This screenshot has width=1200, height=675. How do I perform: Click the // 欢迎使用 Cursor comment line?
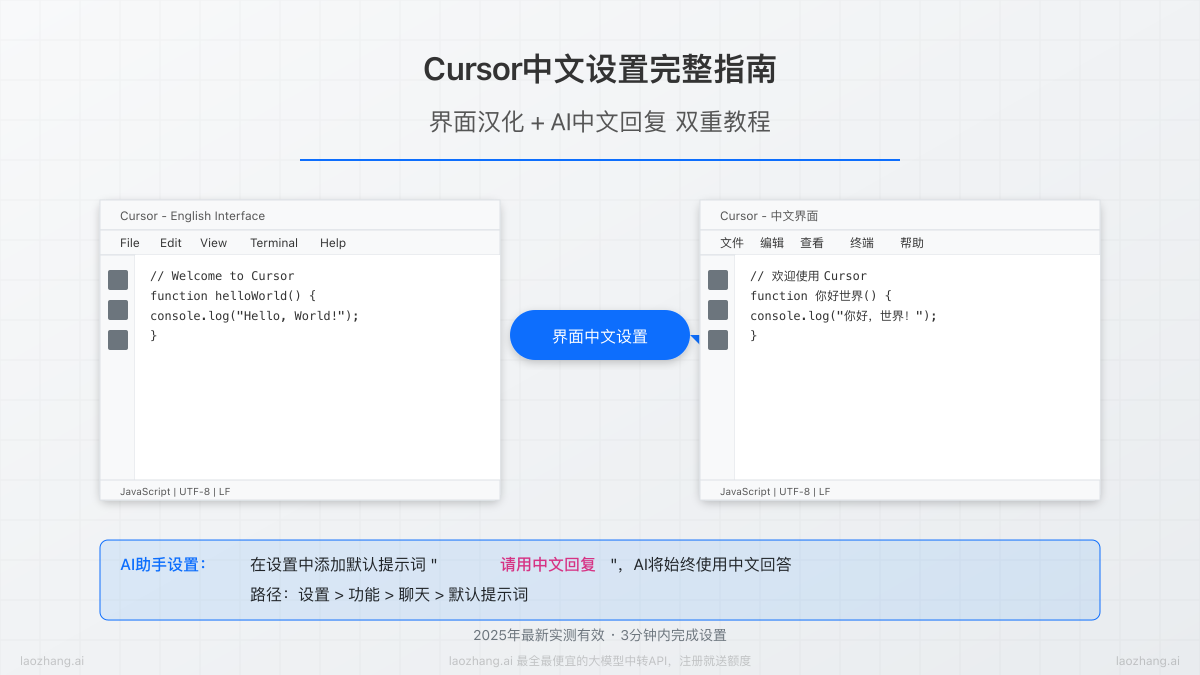click(808, 276)
